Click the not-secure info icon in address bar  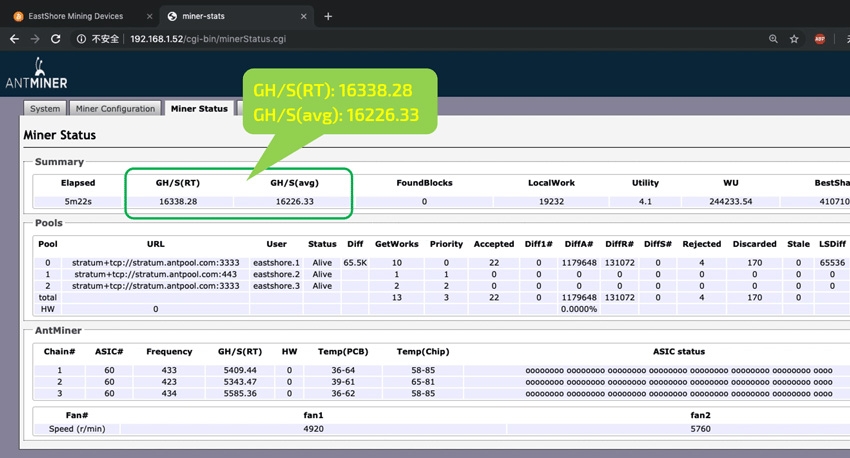pos(81,39)
